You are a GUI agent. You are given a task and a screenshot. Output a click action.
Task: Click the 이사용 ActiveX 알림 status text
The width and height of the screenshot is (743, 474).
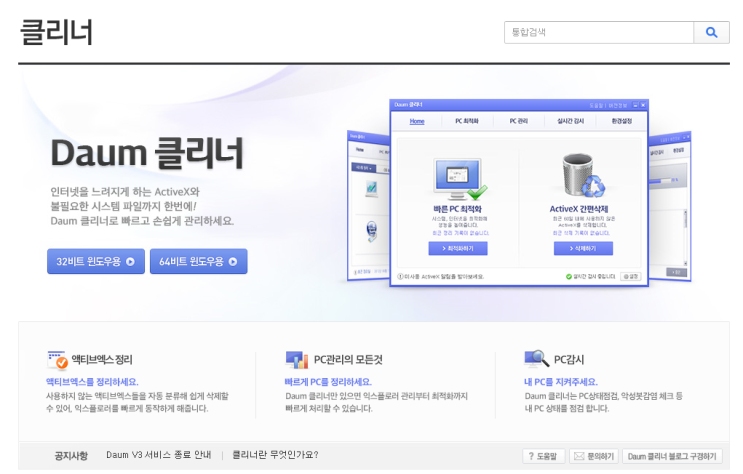click(x=444, y=276)
